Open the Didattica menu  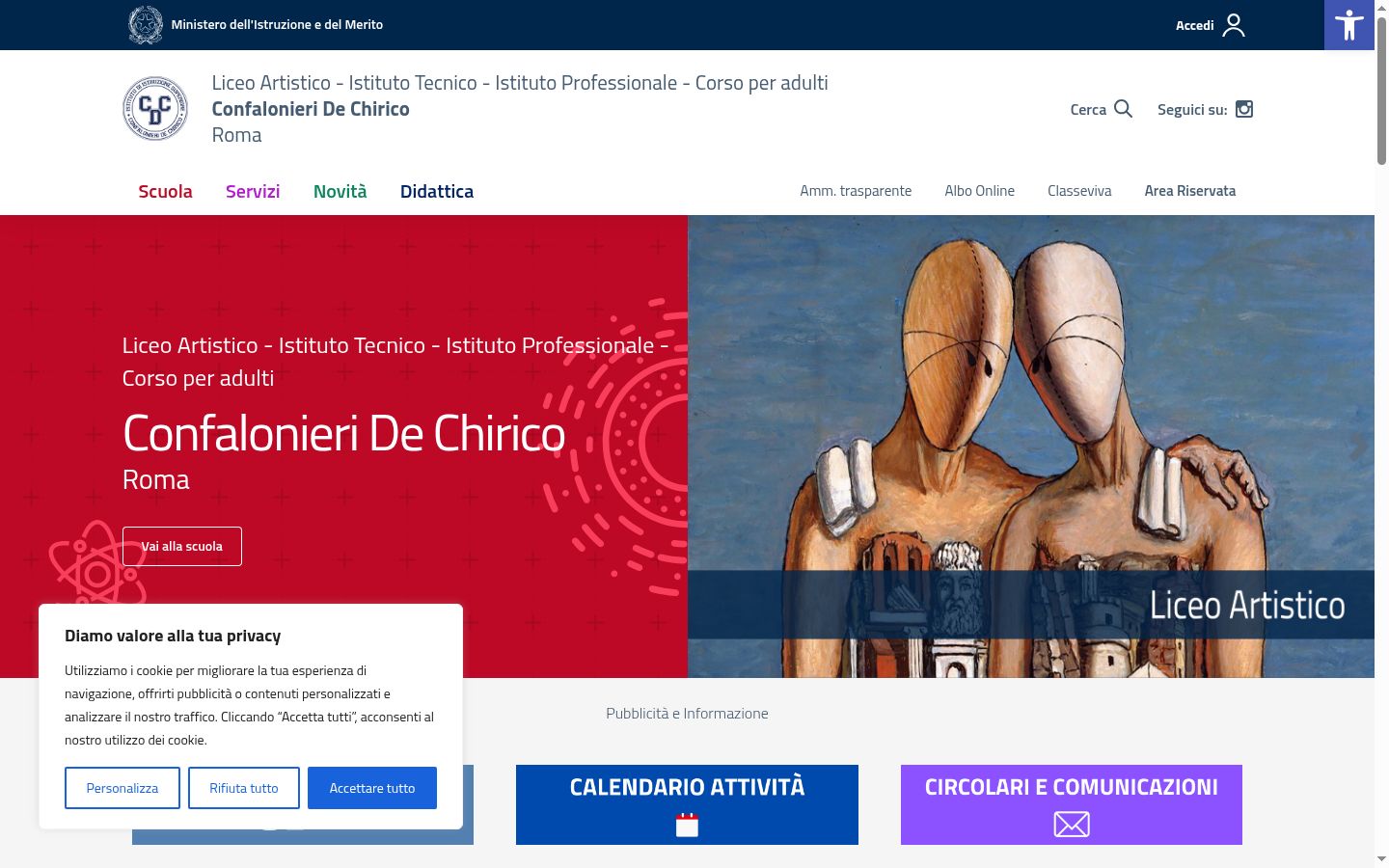pyautogui.click(x=437, y=191)
